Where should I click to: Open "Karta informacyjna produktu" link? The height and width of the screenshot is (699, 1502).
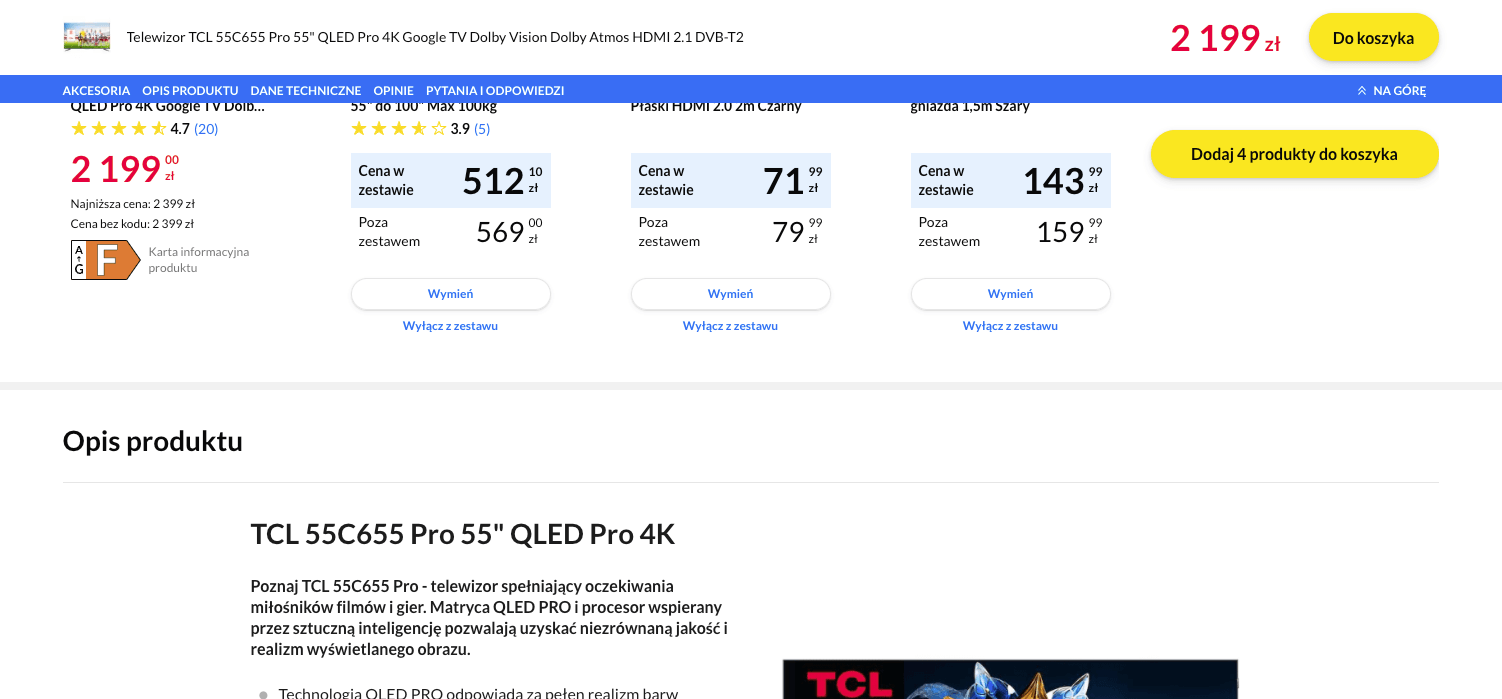(x=198, y=260)
